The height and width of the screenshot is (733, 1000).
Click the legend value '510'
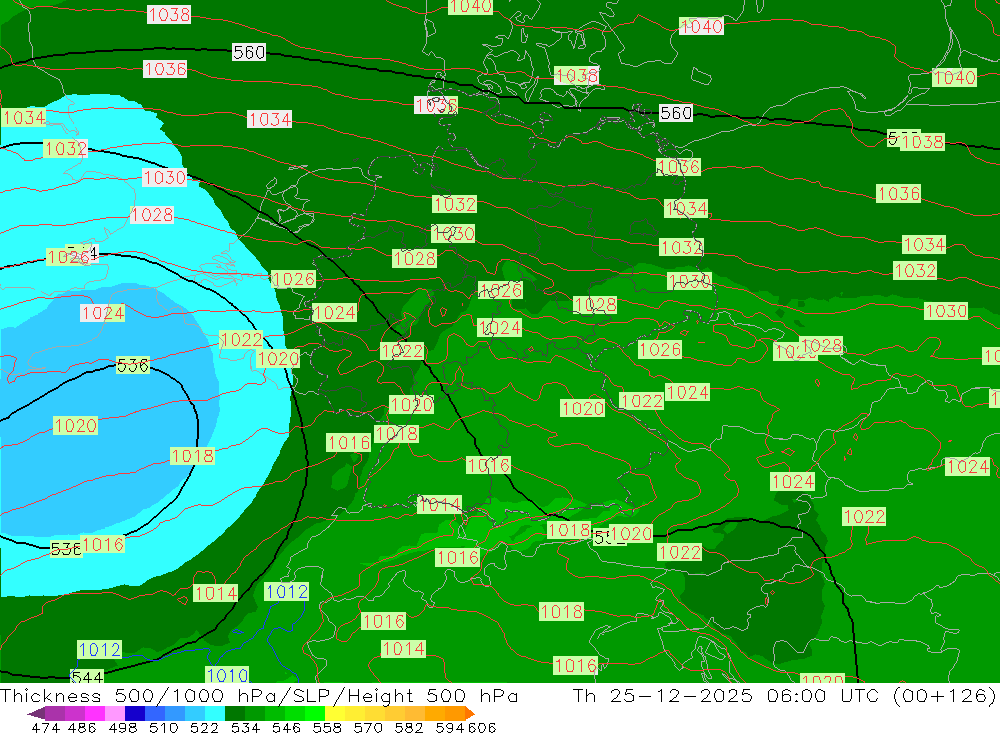163,727
